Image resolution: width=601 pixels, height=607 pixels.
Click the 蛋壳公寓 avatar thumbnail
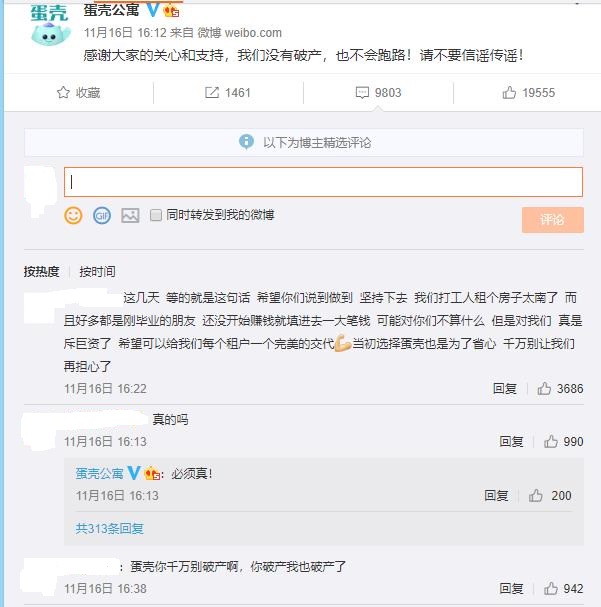pos(50,26)
